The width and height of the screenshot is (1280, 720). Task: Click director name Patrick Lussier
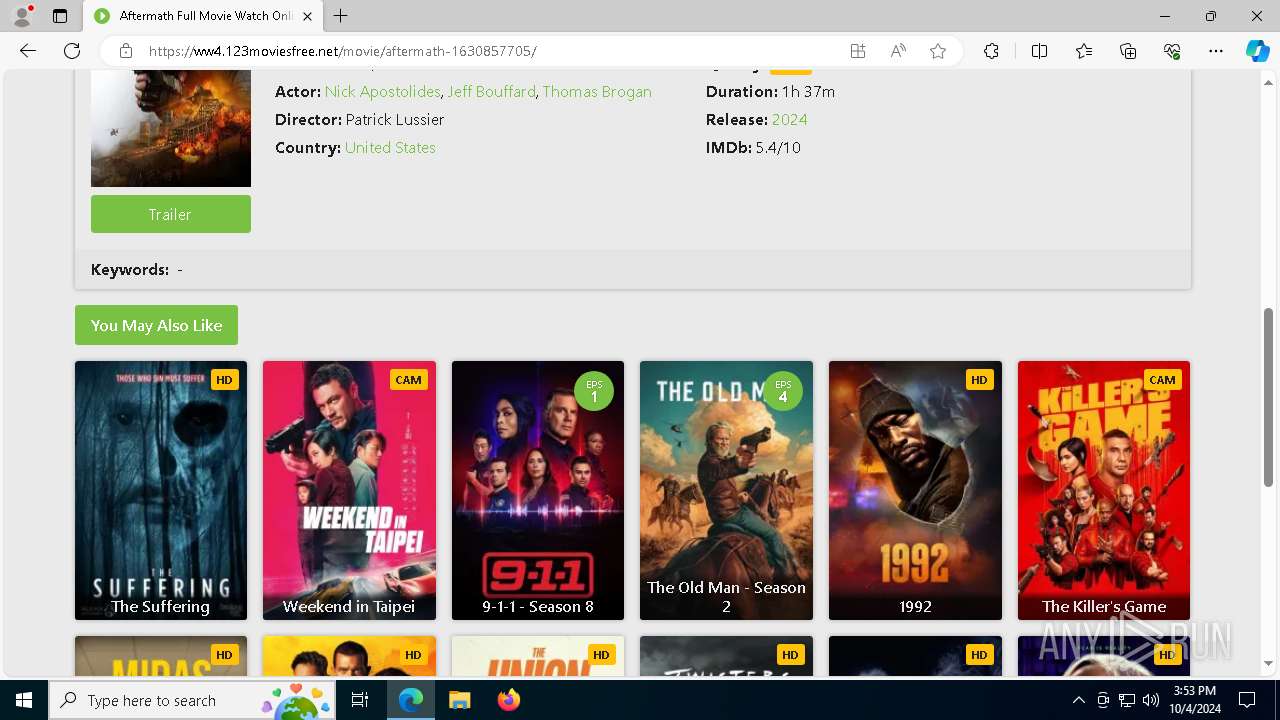tap(395, 119)
